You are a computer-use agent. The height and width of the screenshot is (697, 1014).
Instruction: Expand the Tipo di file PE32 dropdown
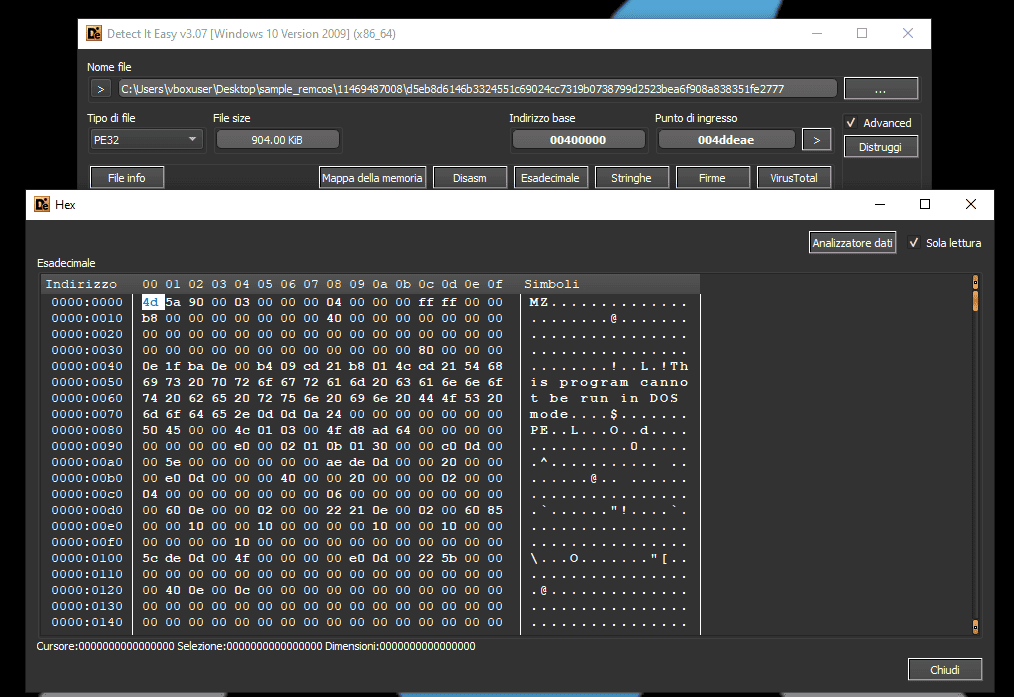tap(146, 140)
